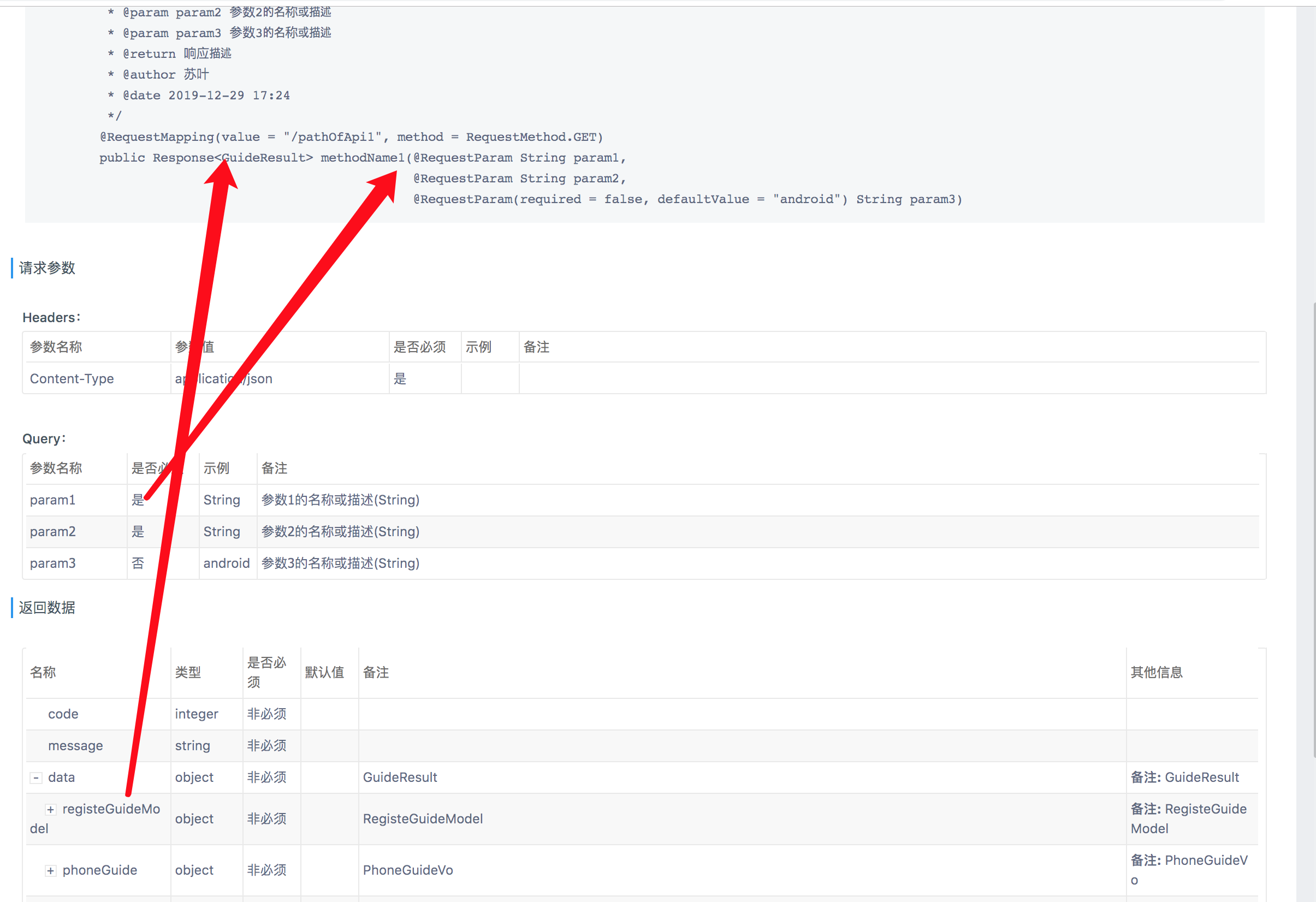Expand the phoneGuide row
This screenshot has height=902, width=1316.
pos(50,871)
